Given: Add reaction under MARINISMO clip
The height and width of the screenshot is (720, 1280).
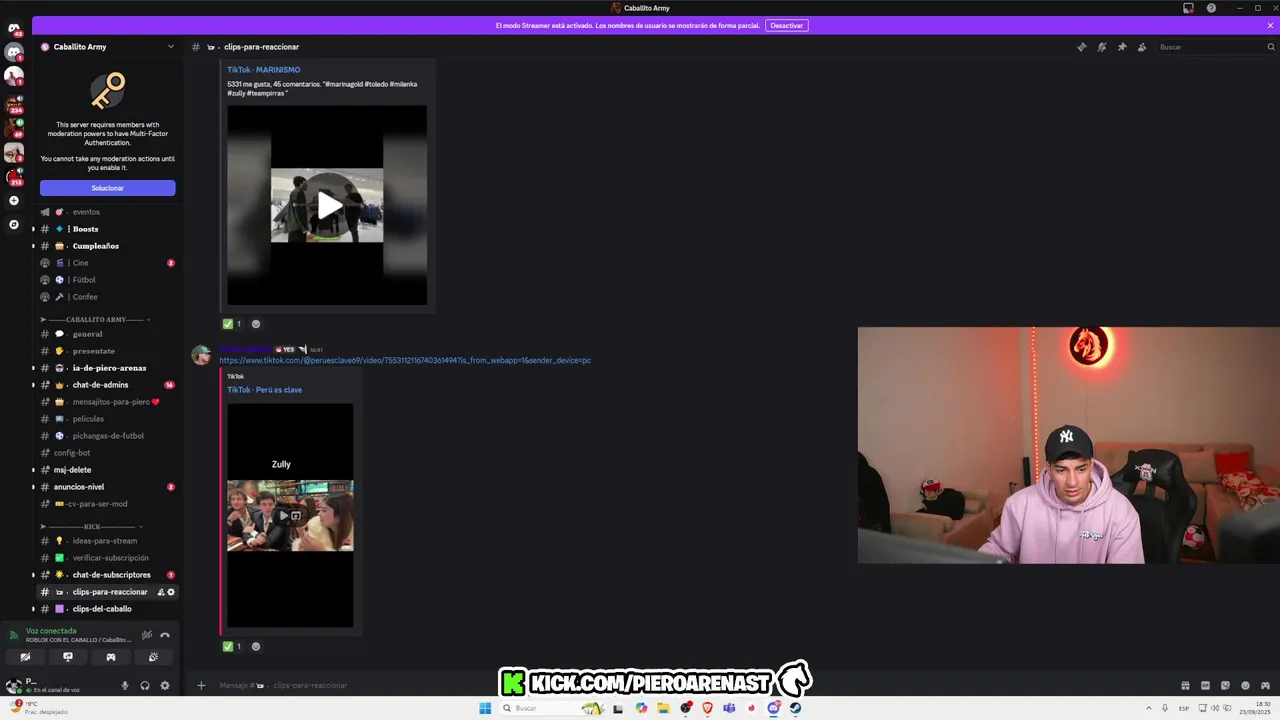Looking at the screenshot, I should click(256, 324).
